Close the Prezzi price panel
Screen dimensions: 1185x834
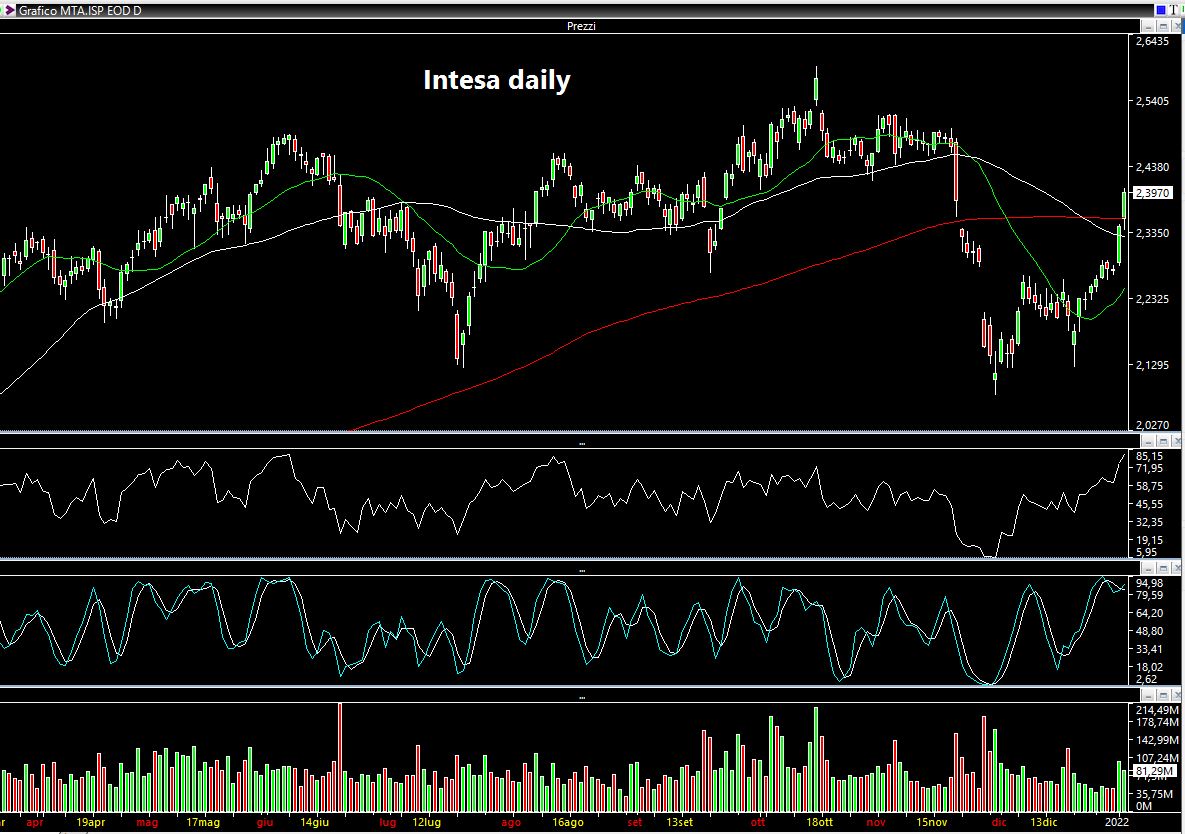(1177, 26)
